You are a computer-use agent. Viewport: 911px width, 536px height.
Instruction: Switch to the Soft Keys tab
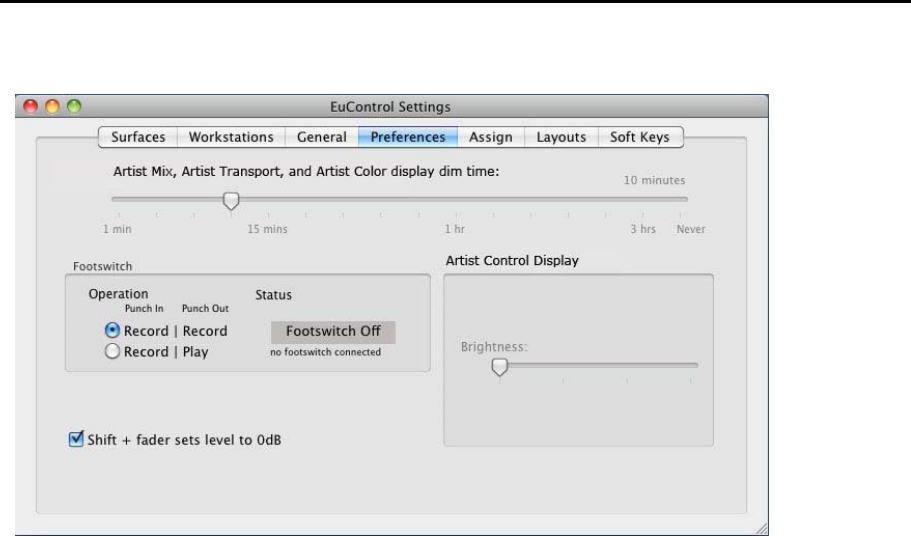(640, 137)
